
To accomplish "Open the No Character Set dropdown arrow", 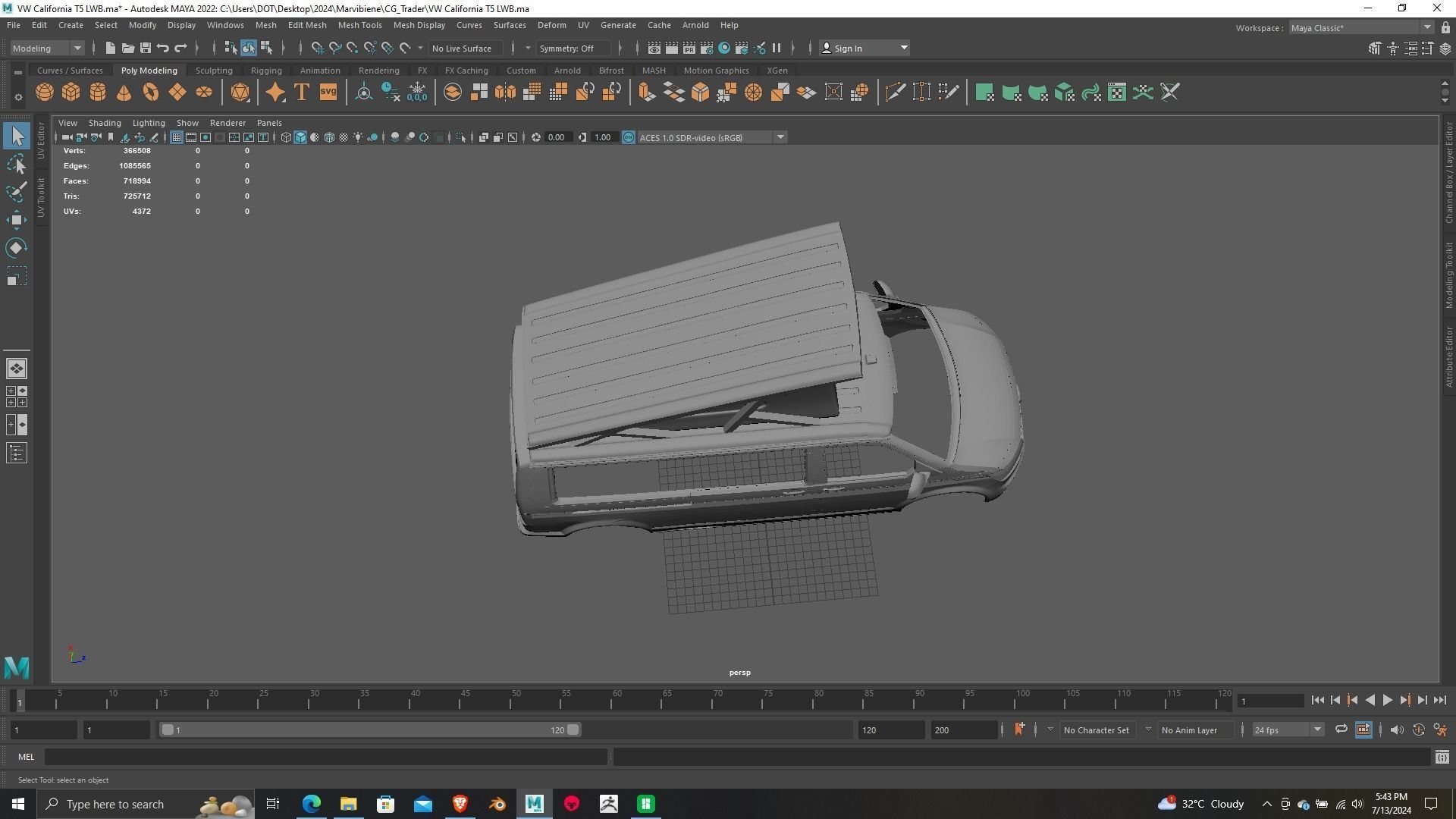I will pyautogui.click(x=1050, y=730).
